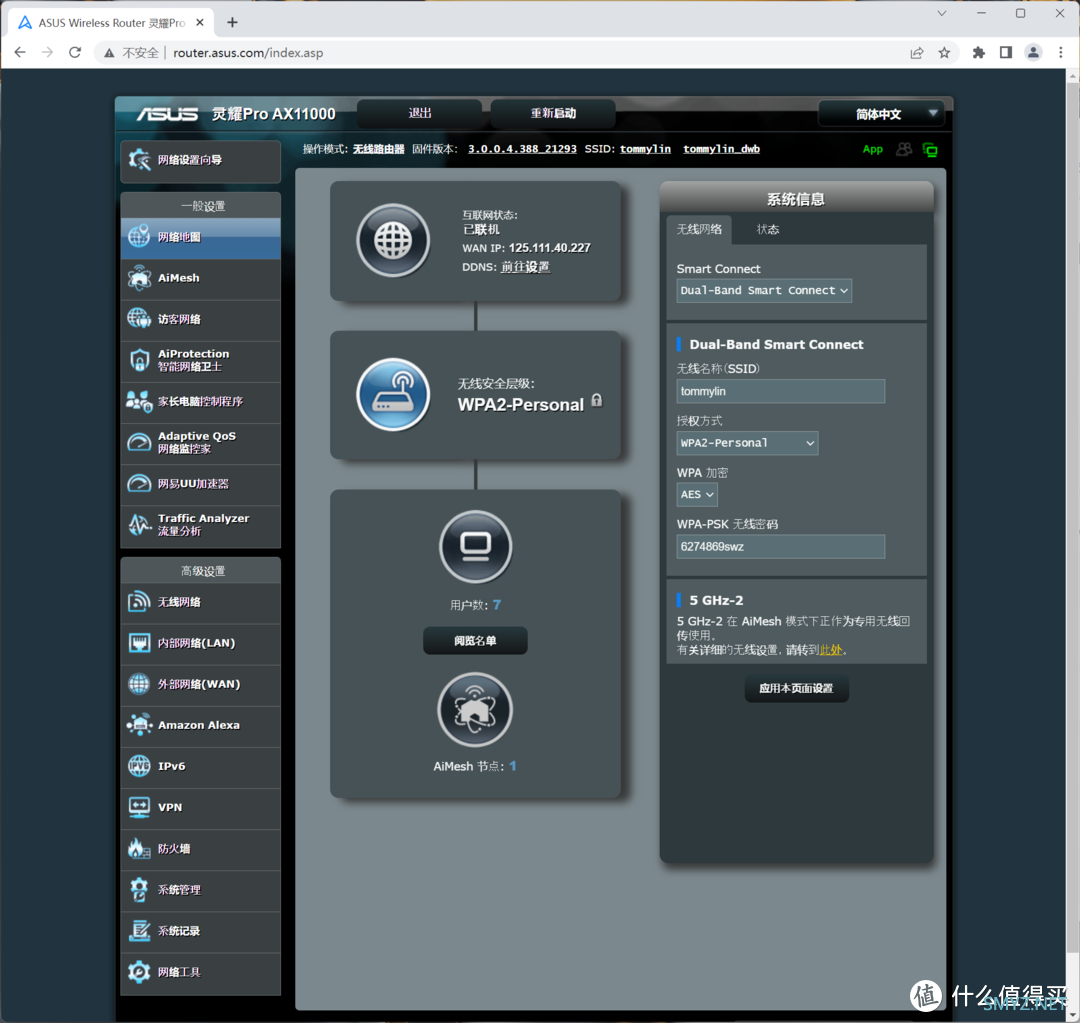Open the network setup wizard icon

139,160
